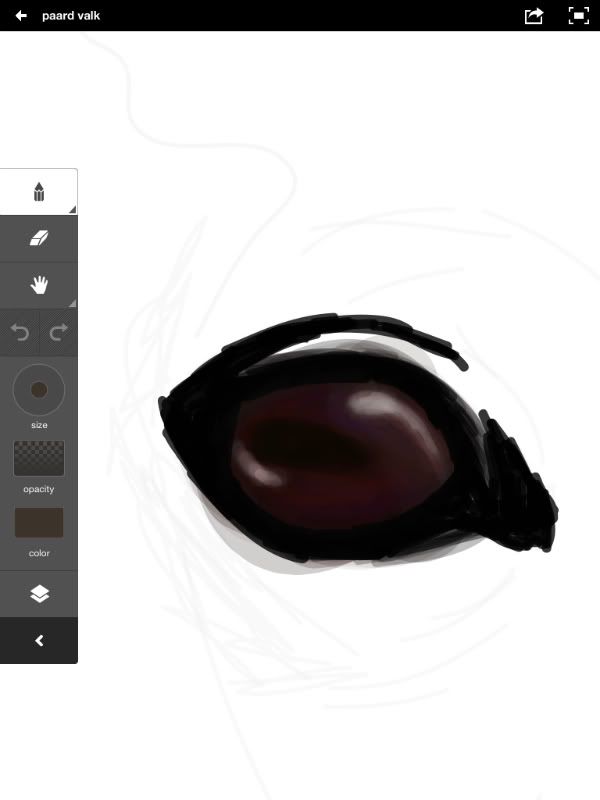Open the opacity checkerboard swatch
Viewport: 600px width, 800px height.
(x=39, y=458)
